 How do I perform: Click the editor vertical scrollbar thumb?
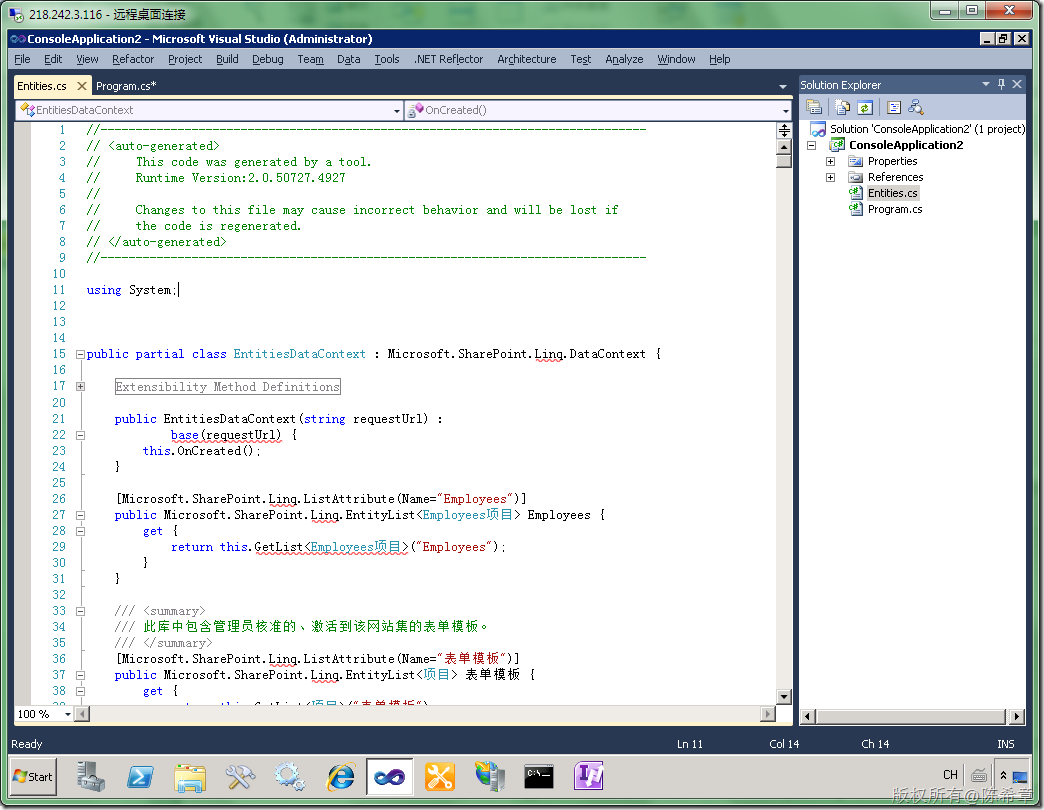click(x=784, y=160)
